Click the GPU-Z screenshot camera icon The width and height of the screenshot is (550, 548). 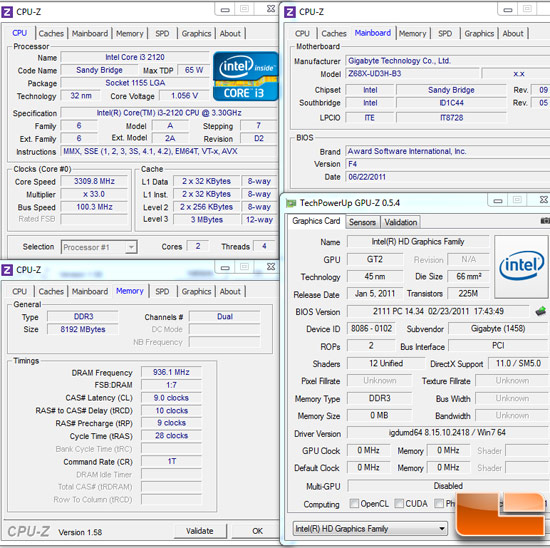pyautogui.click(x=545, y=221)
